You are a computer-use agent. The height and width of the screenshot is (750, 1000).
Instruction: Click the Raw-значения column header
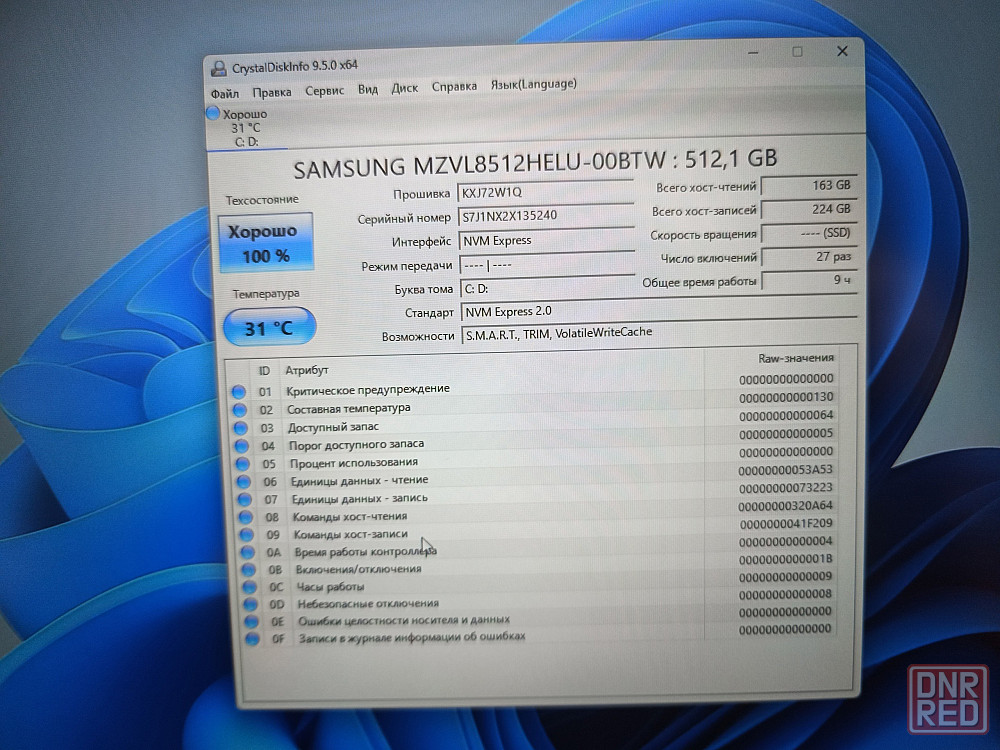tap(796, 358)
